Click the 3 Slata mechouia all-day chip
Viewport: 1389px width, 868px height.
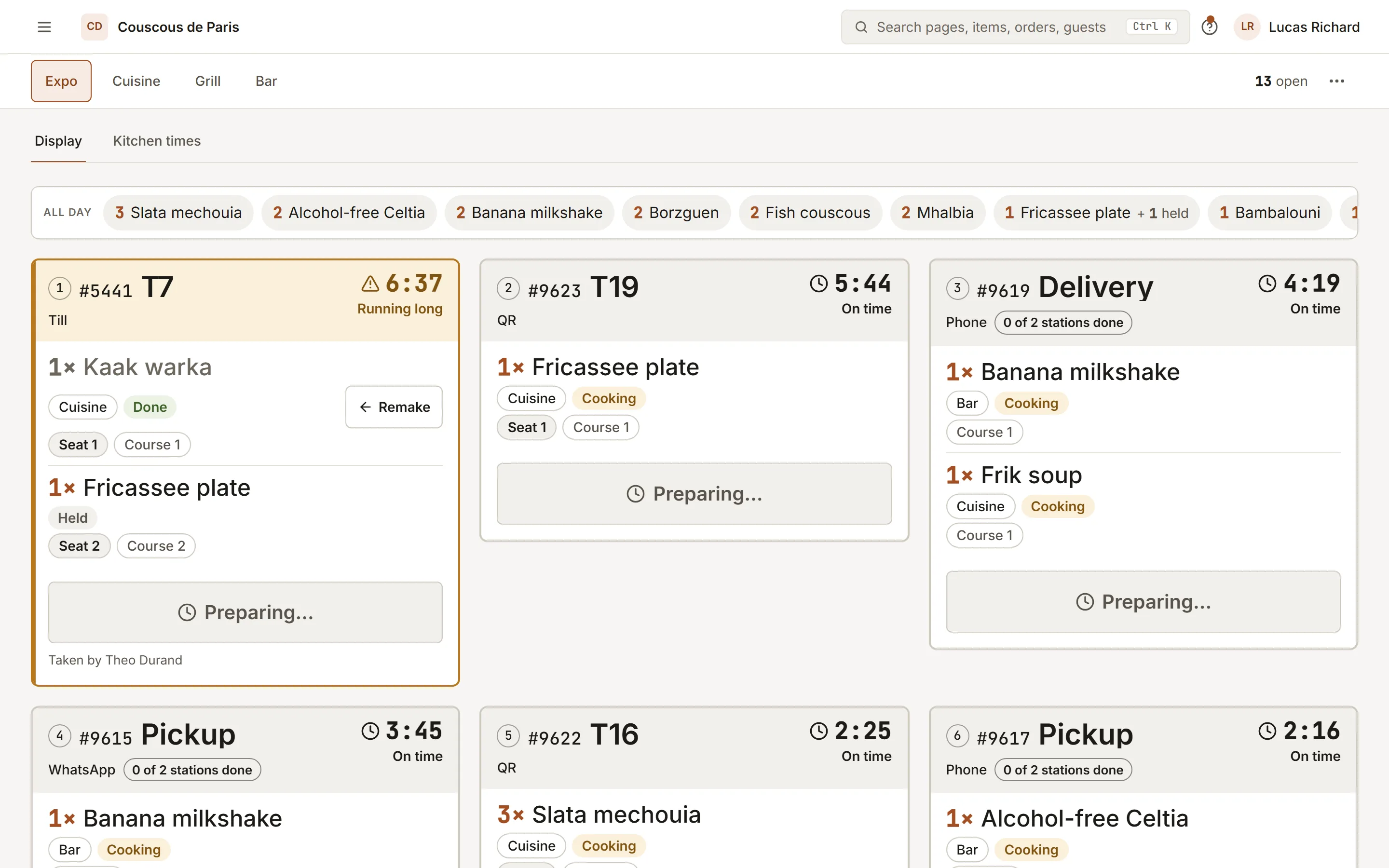coord(178,213)
